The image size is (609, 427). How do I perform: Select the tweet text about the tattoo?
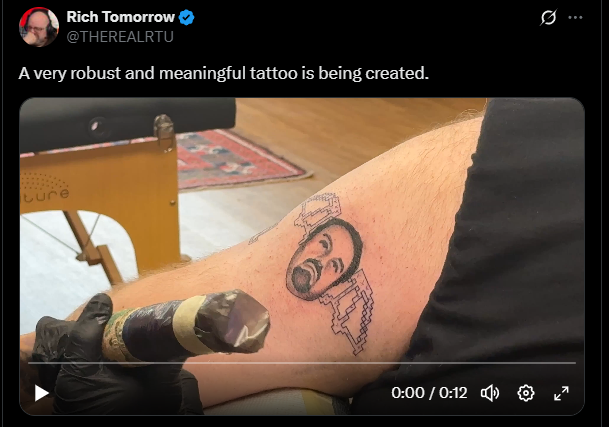point(224,73)
